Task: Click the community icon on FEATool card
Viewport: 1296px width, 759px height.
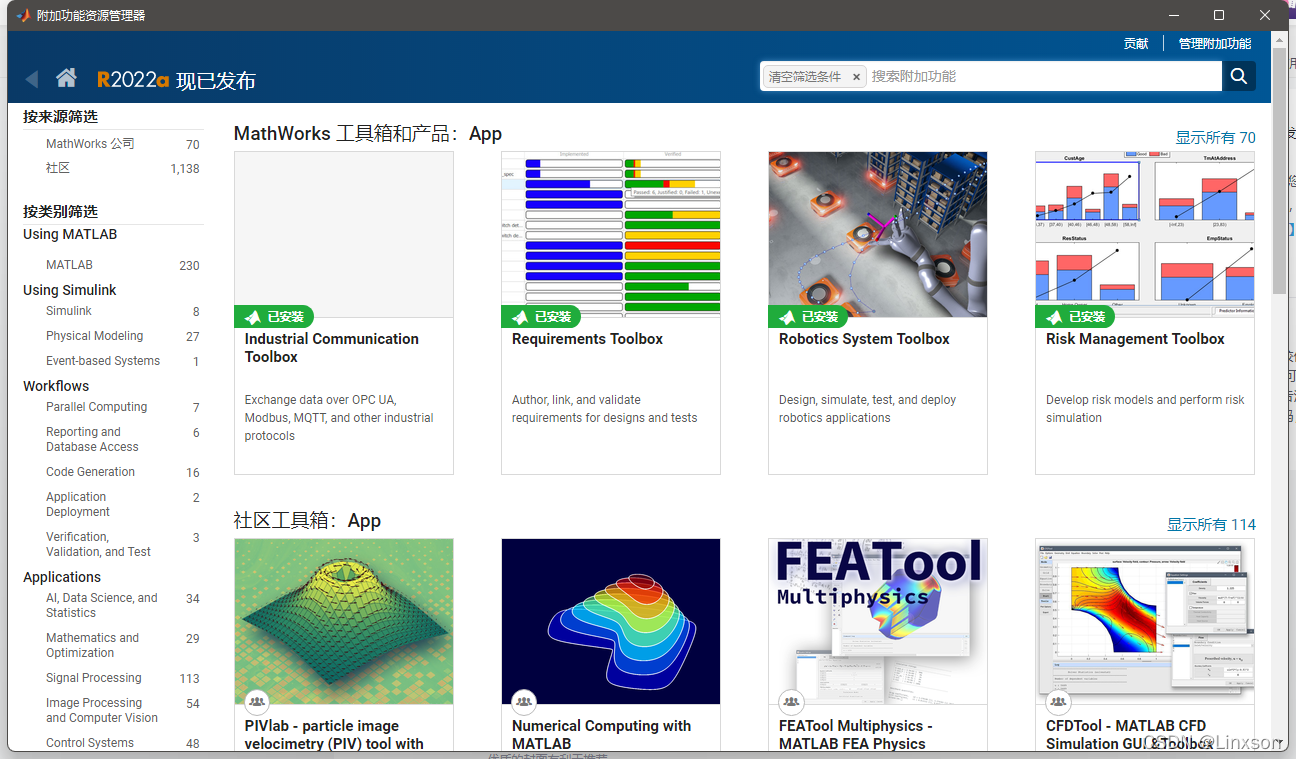Action: pos(791,702)
